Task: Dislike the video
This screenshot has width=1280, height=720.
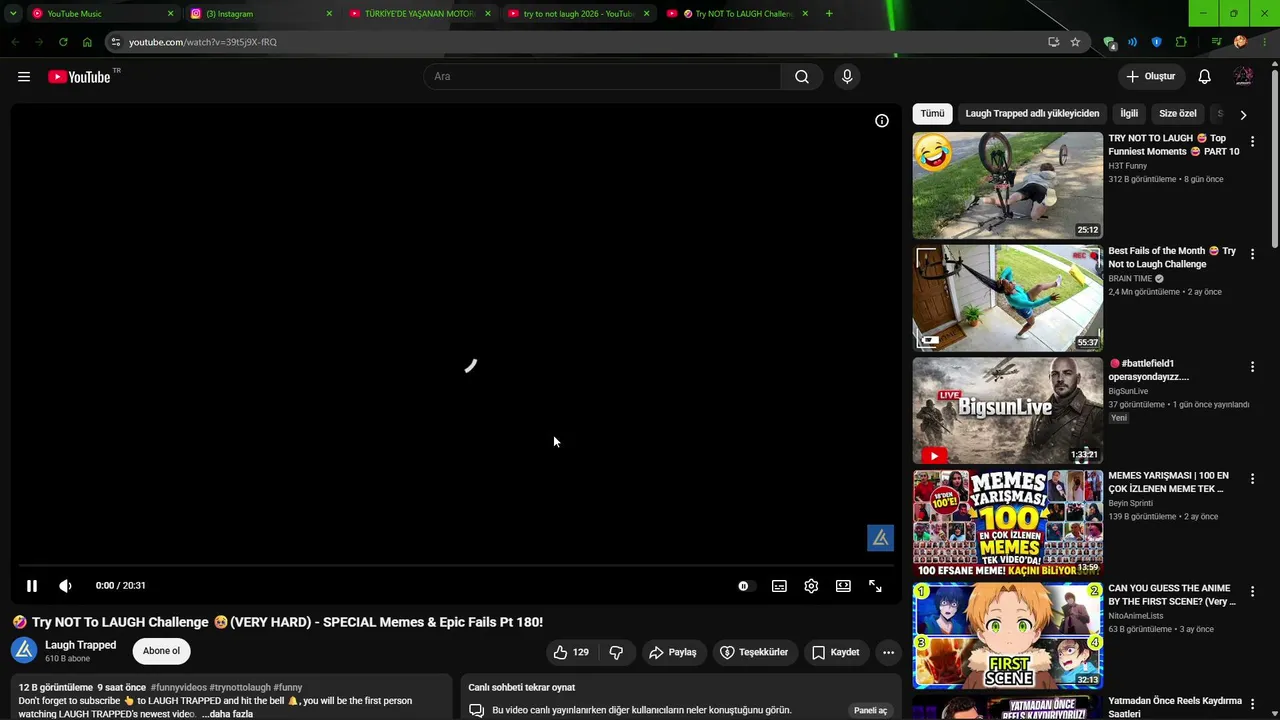Action: tap(616, 652)
